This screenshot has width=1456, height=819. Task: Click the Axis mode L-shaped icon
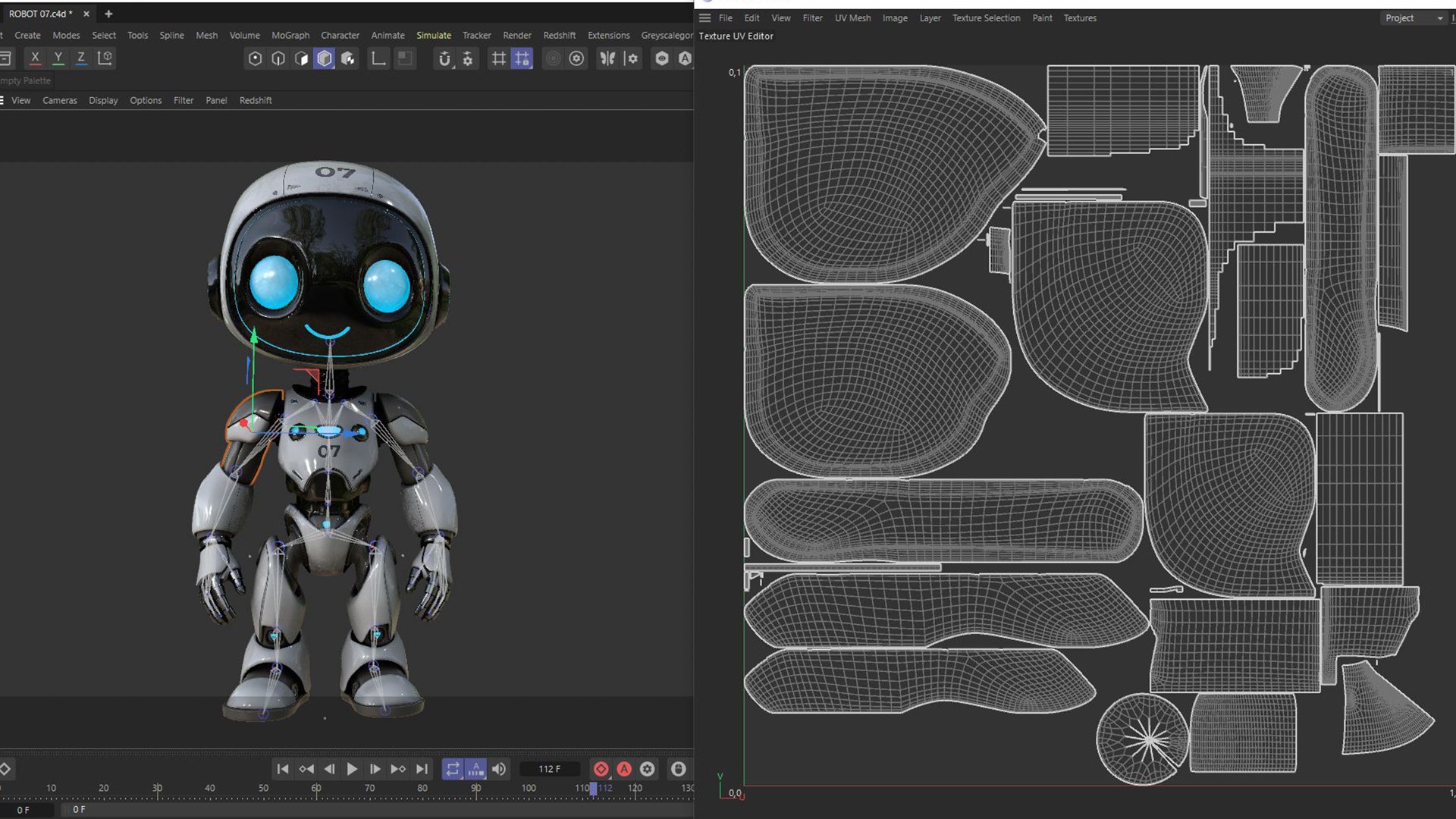point(378,58)
